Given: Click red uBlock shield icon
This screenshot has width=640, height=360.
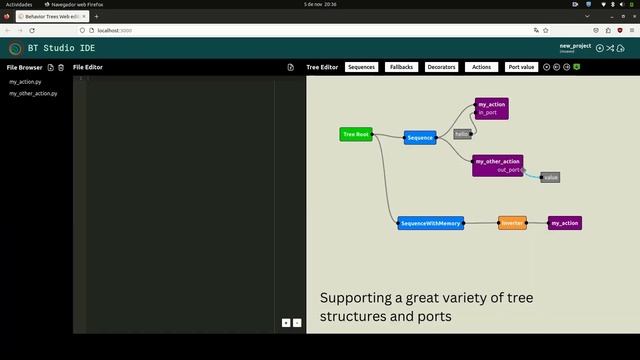Looking at the screenshot, I should [620, 31].
